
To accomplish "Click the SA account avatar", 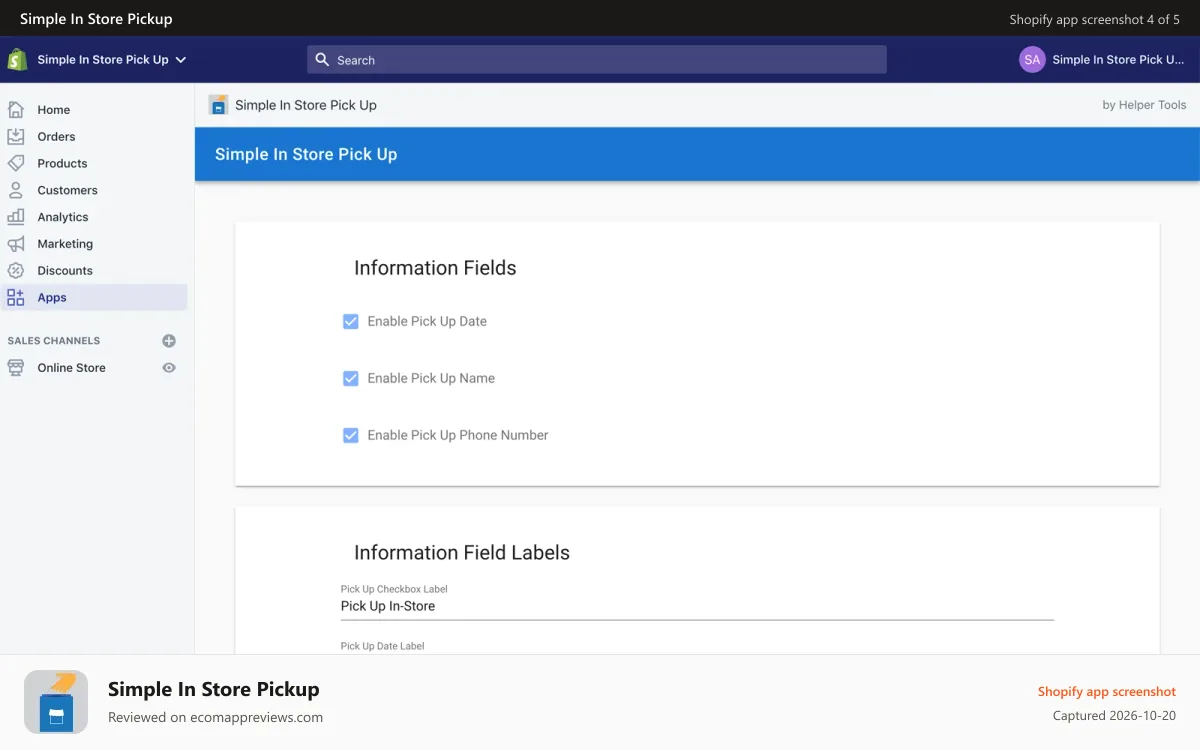I will click(1032, 60).
